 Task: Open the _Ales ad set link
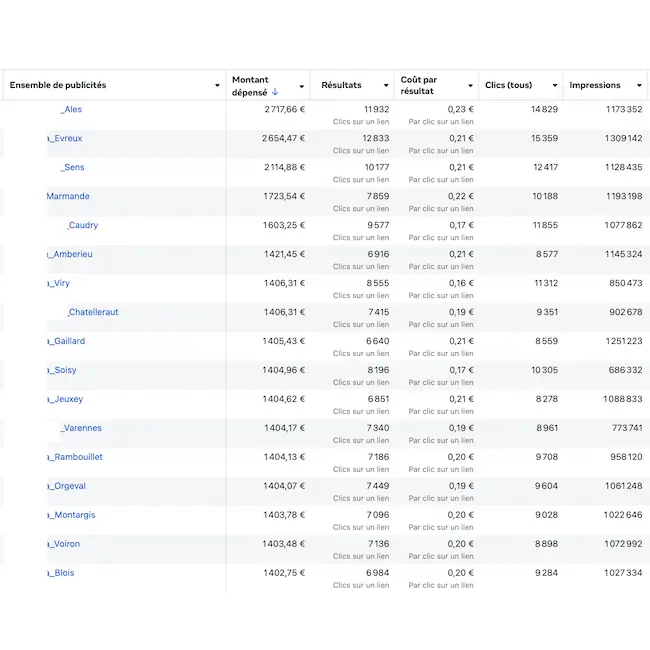71,109
